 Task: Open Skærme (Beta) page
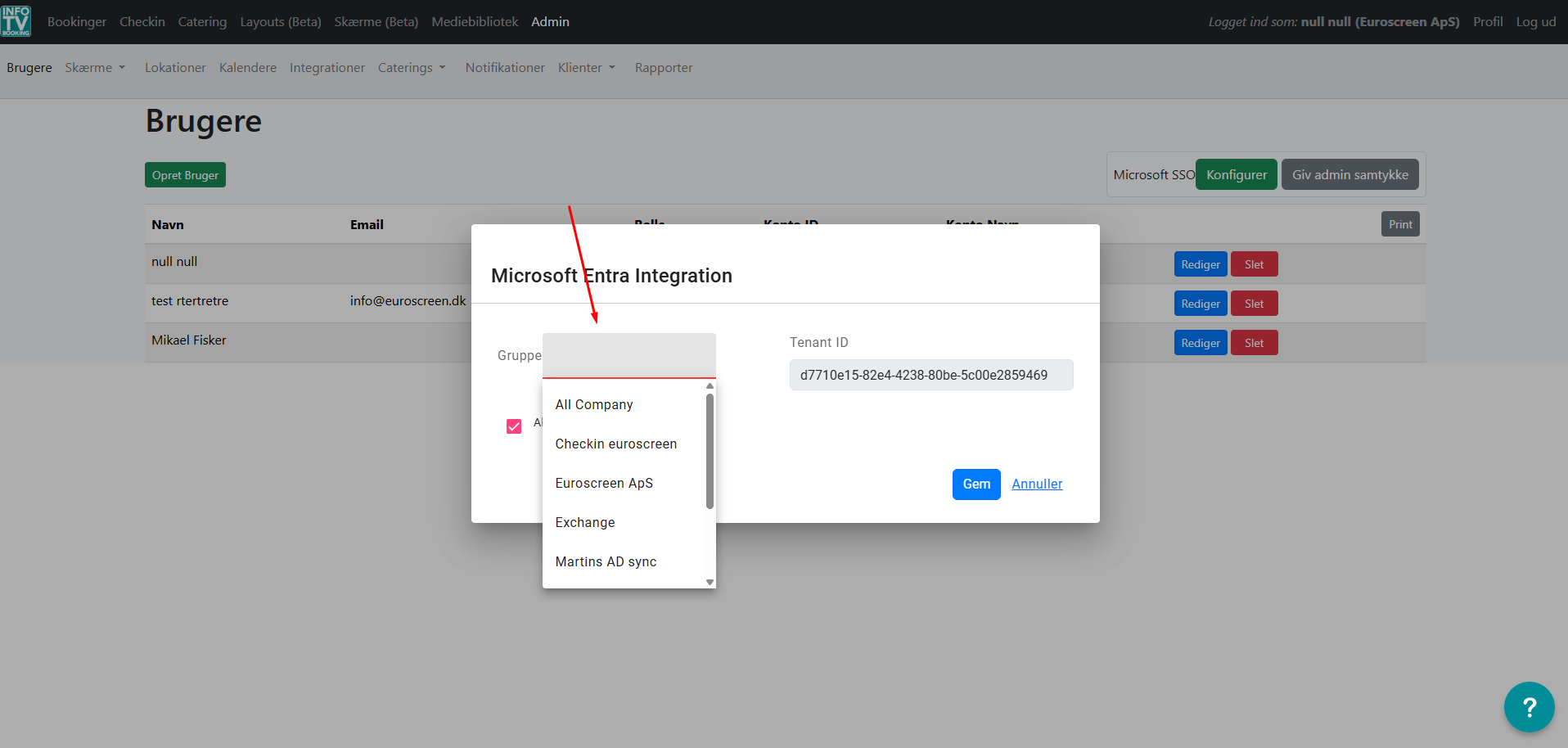pos(376,21)
